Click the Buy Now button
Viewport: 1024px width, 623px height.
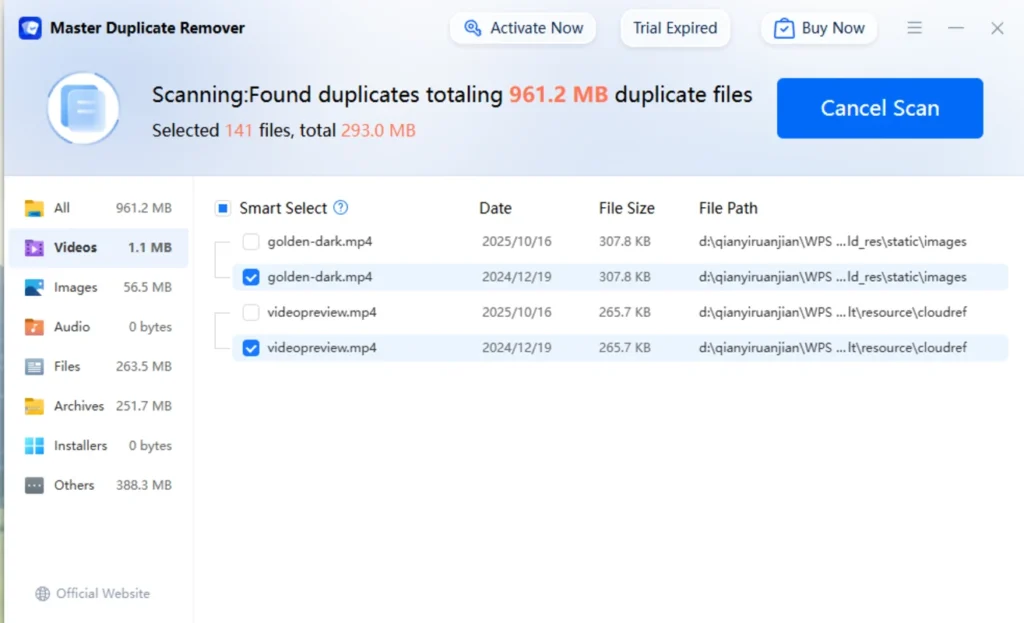coord(819,28)
